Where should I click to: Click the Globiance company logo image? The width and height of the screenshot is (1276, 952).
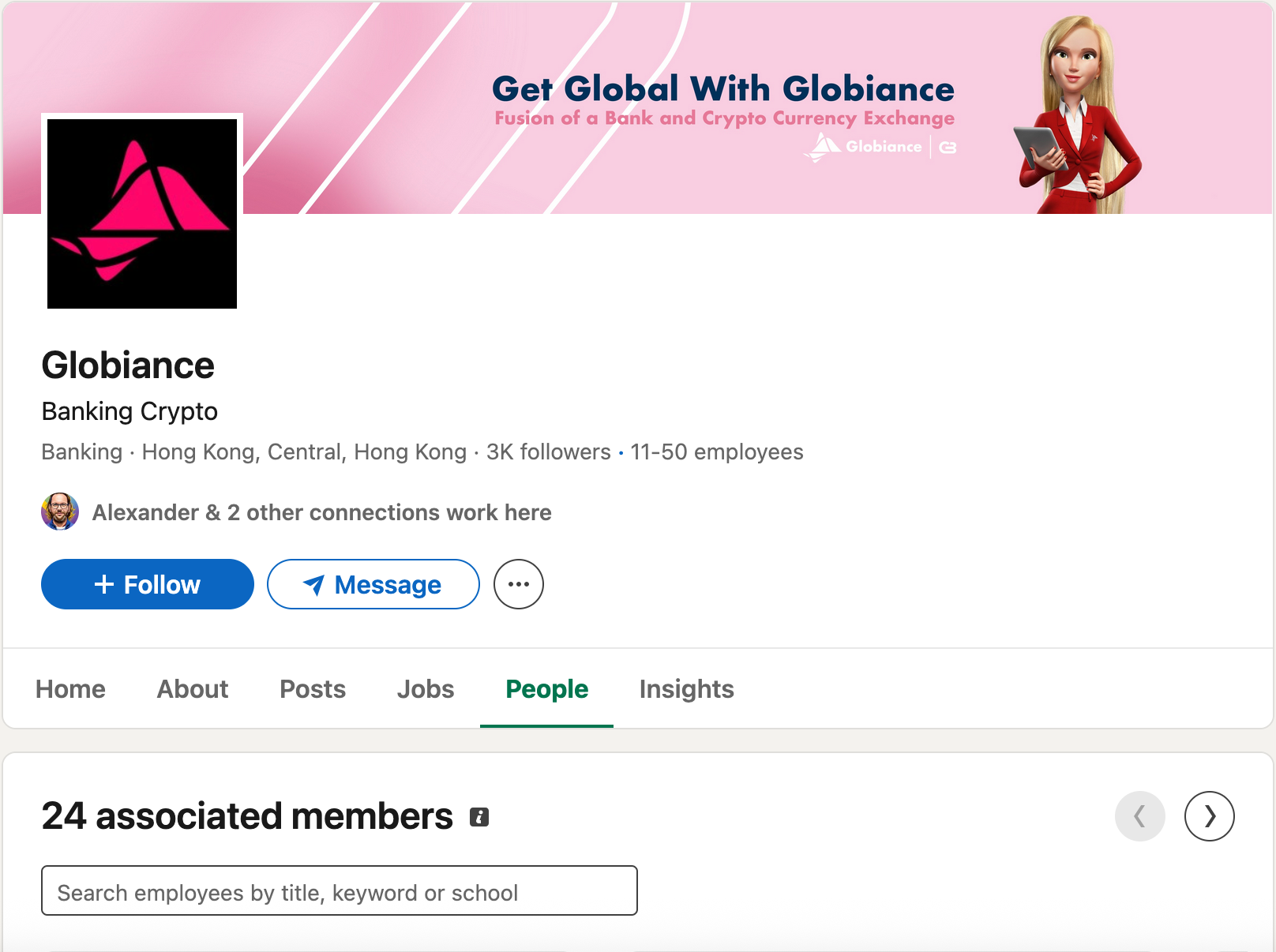pyautogui.click(x=142, y=213)
